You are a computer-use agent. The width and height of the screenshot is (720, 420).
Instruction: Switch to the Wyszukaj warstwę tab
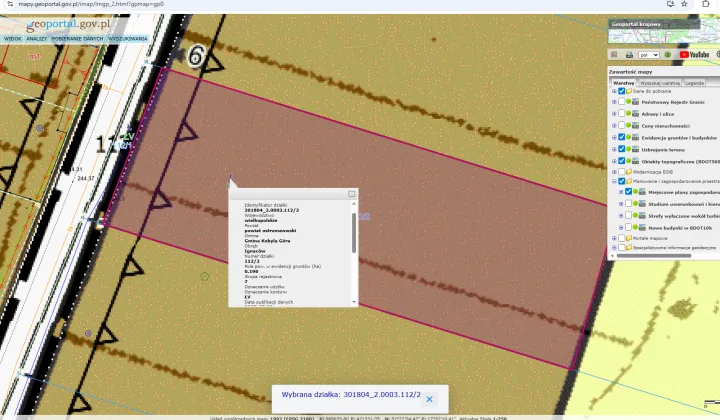660,83
